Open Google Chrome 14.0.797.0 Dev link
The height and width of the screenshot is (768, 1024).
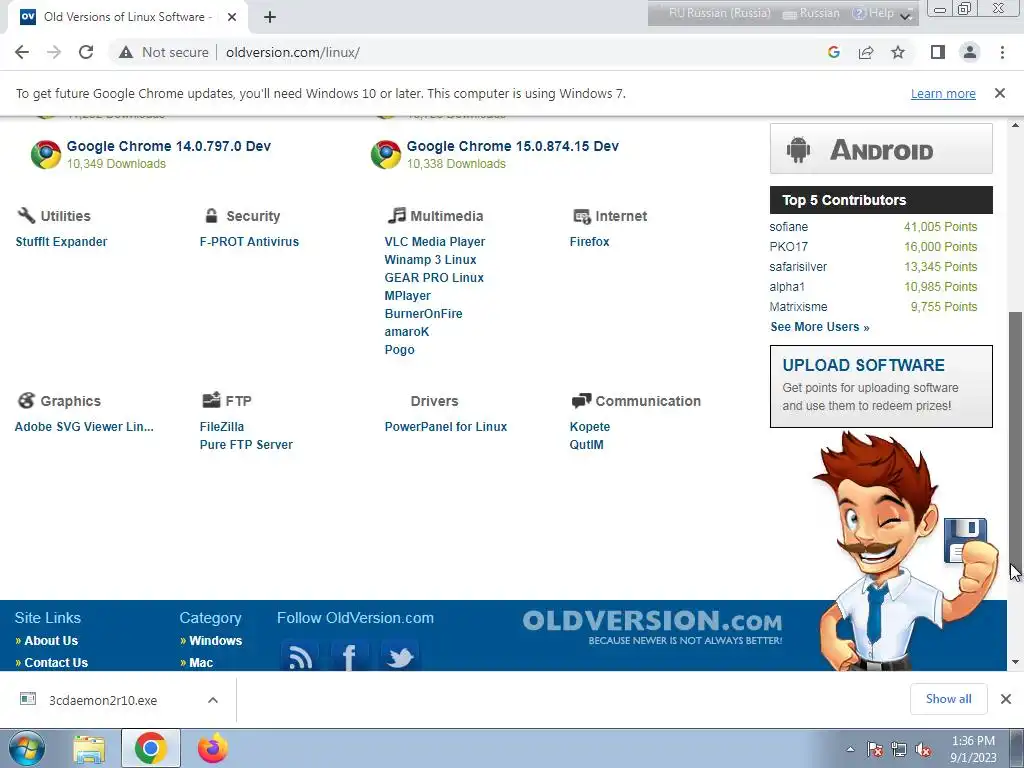pos(168,146)
